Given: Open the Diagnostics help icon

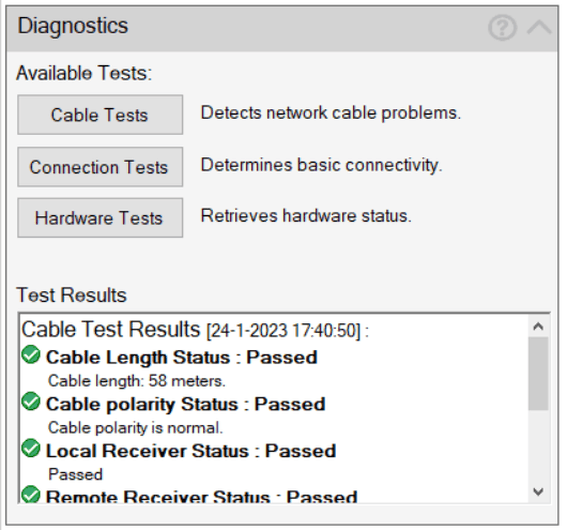Looking at the screenshot, I should [x=502, y=27].
